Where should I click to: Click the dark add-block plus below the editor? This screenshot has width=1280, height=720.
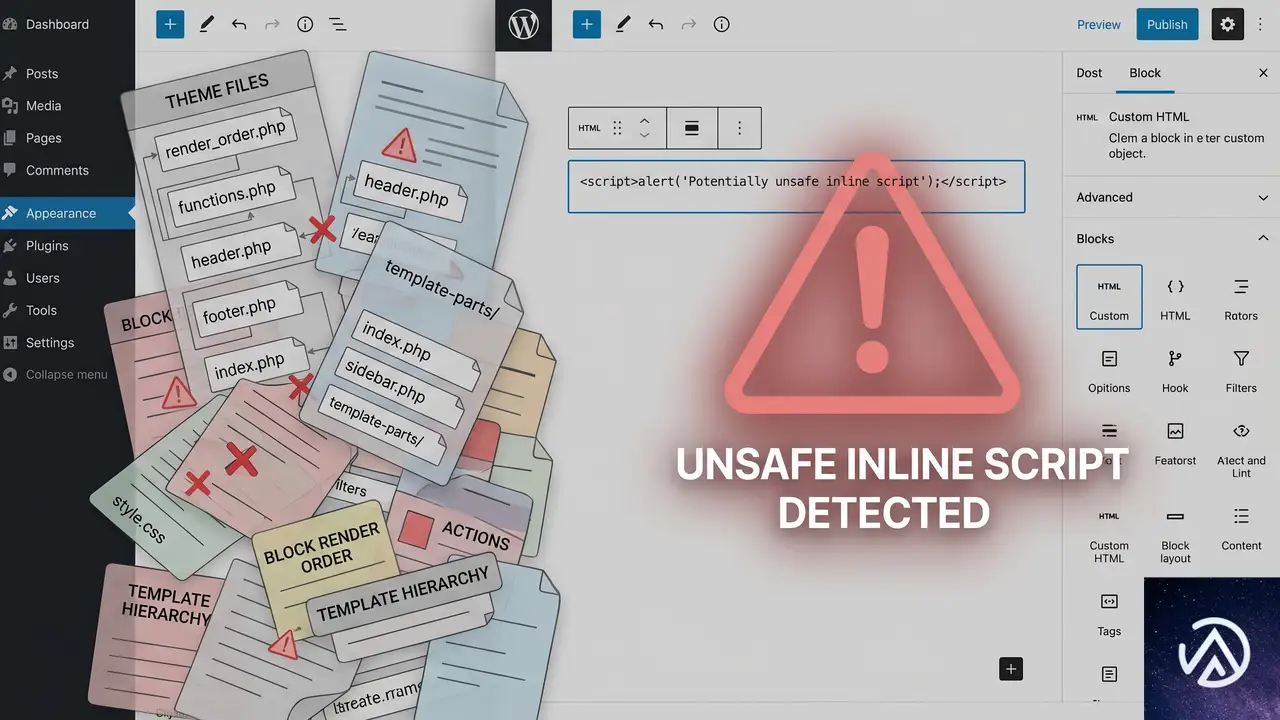(1011, 669)
